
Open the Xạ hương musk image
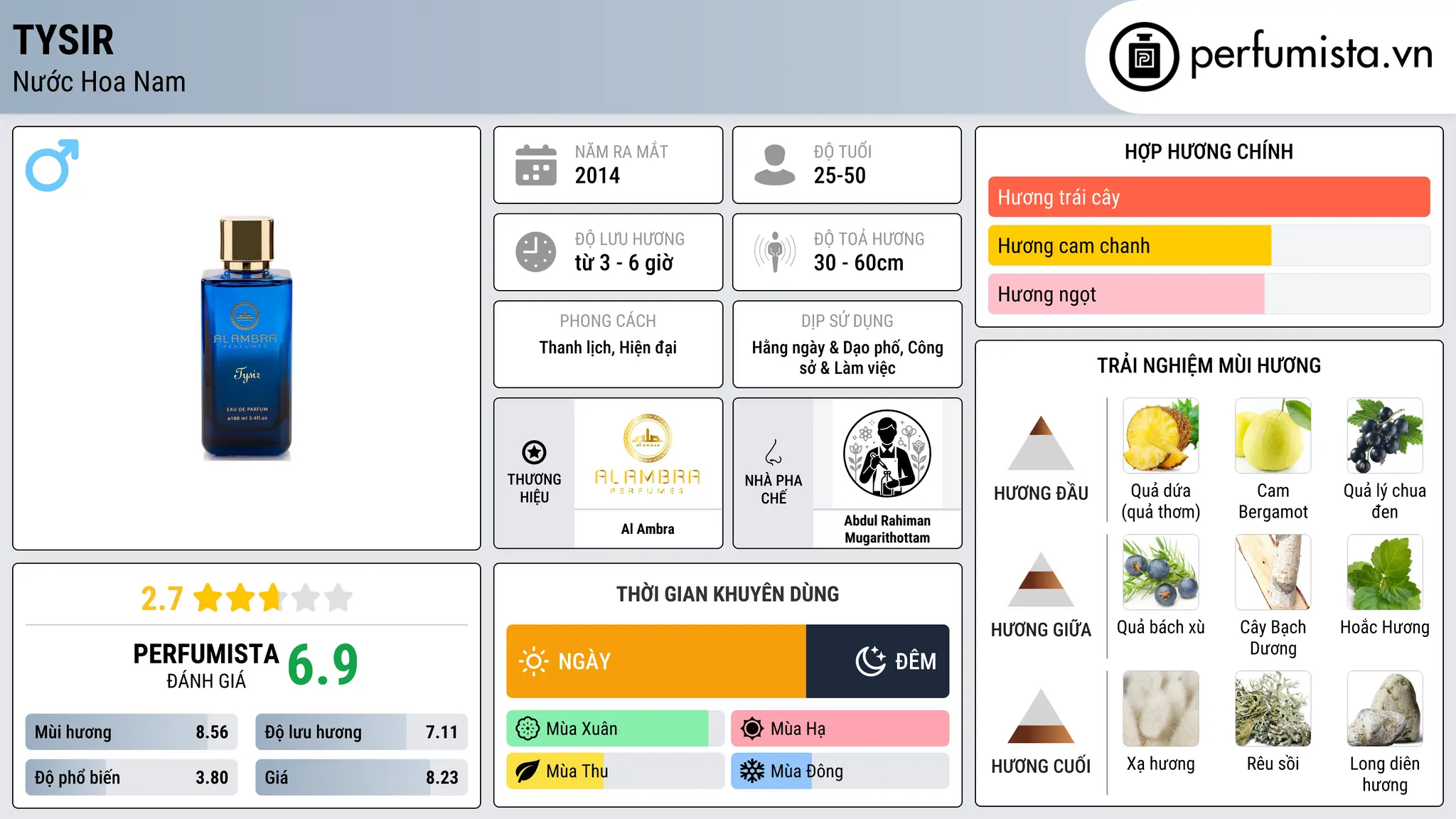coord(1160,709)
